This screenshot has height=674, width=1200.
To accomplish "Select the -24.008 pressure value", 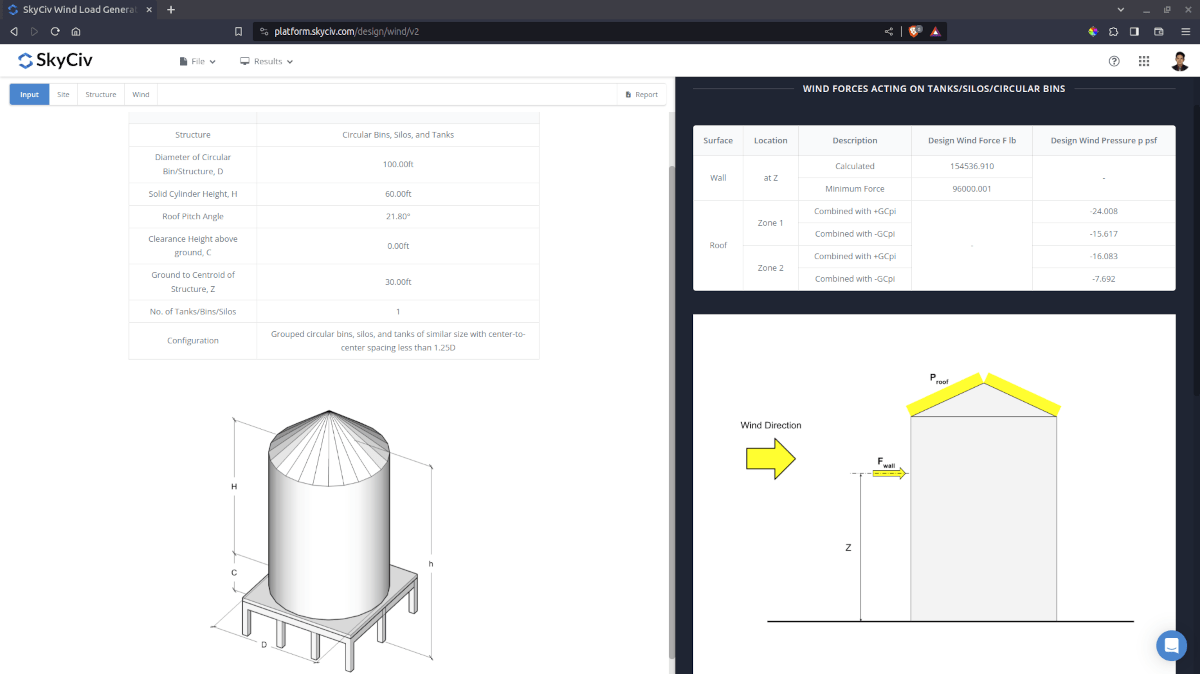I will (1104, 211).
